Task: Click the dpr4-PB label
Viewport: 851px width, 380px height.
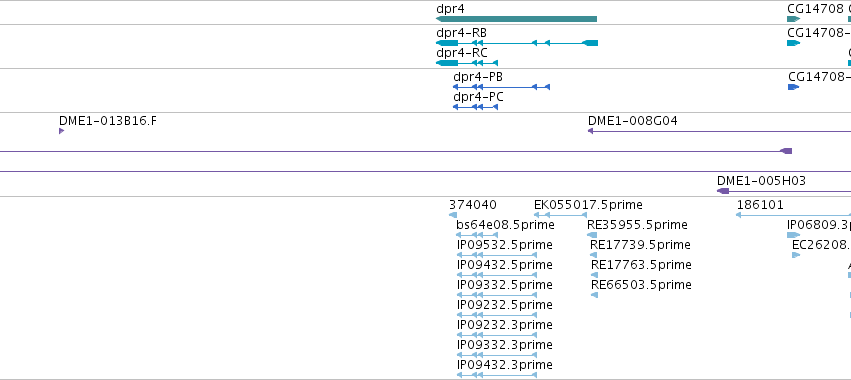Action: (x=478, y=77)
